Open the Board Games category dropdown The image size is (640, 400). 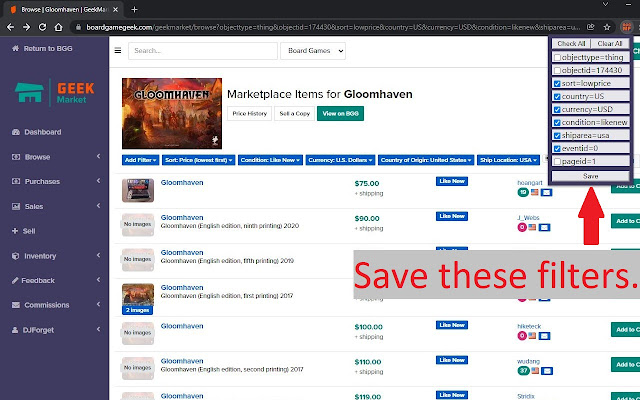tap(313, 51)
